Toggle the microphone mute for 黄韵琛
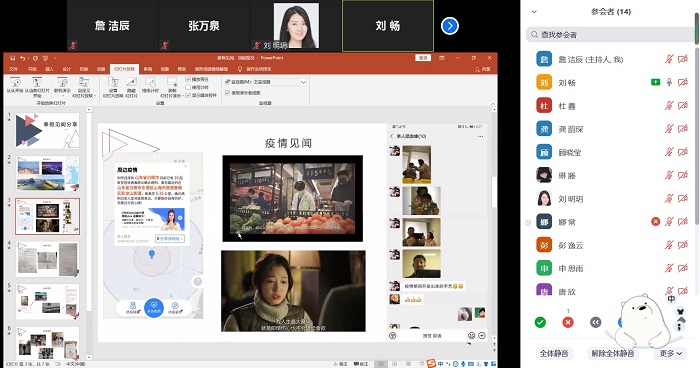This screenshot has width=700, height=368. click(669, 129)
